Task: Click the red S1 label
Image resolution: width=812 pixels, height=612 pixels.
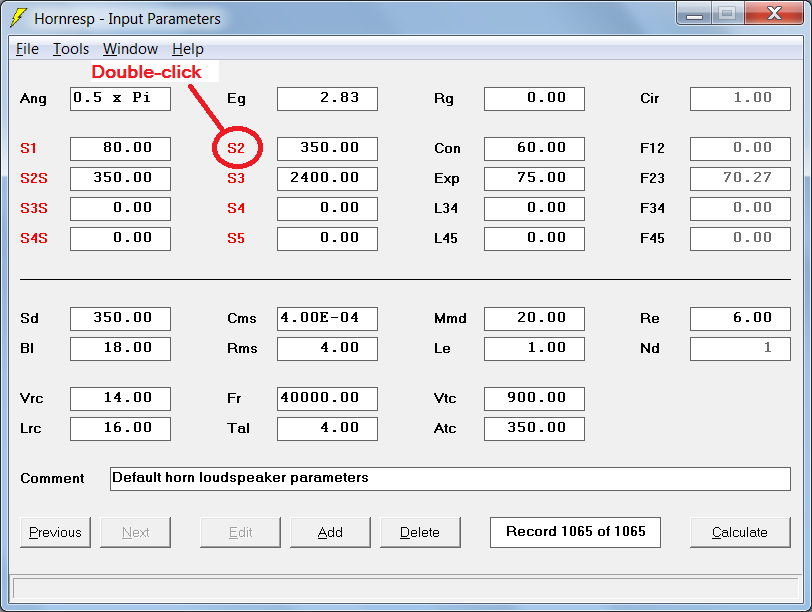Action: pyautogui.click(x=28, y=148)
